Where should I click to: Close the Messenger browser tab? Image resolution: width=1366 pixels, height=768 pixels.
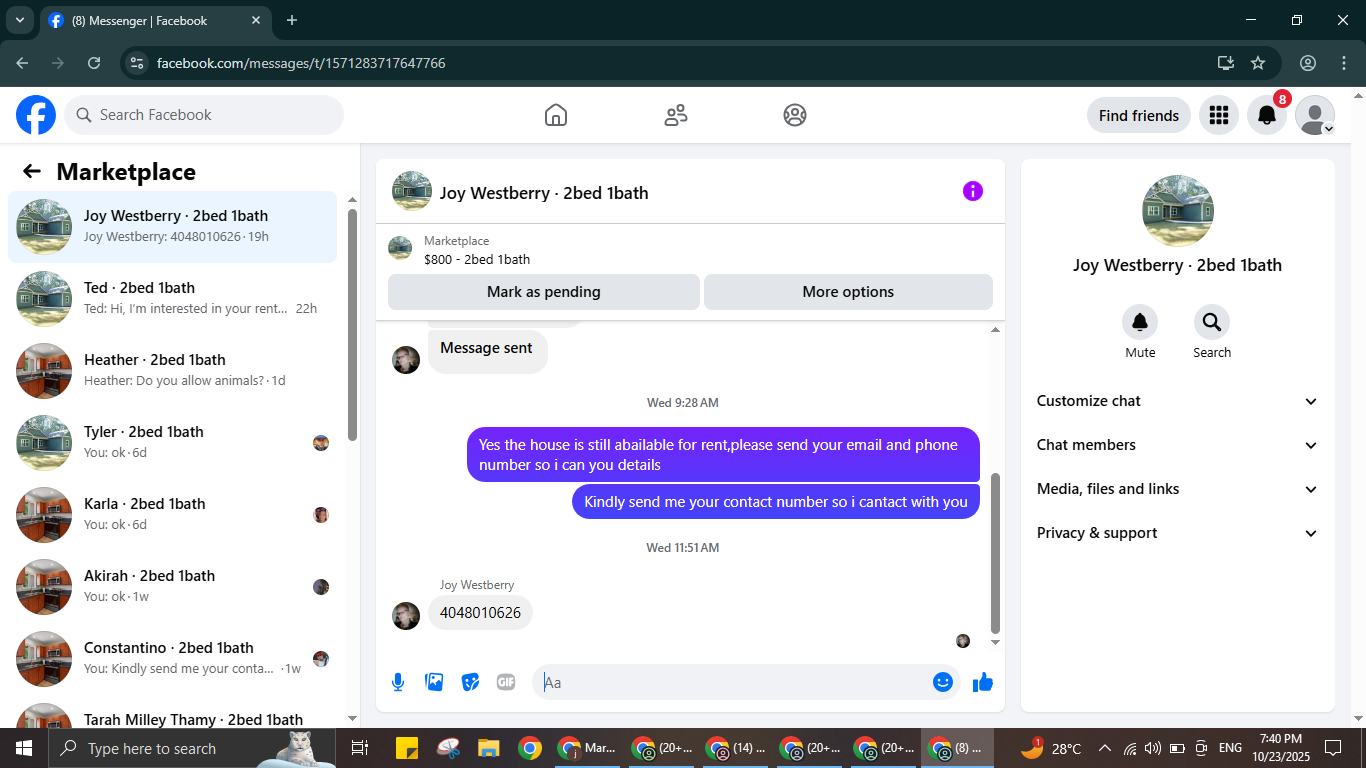click(x=256, y=20)
